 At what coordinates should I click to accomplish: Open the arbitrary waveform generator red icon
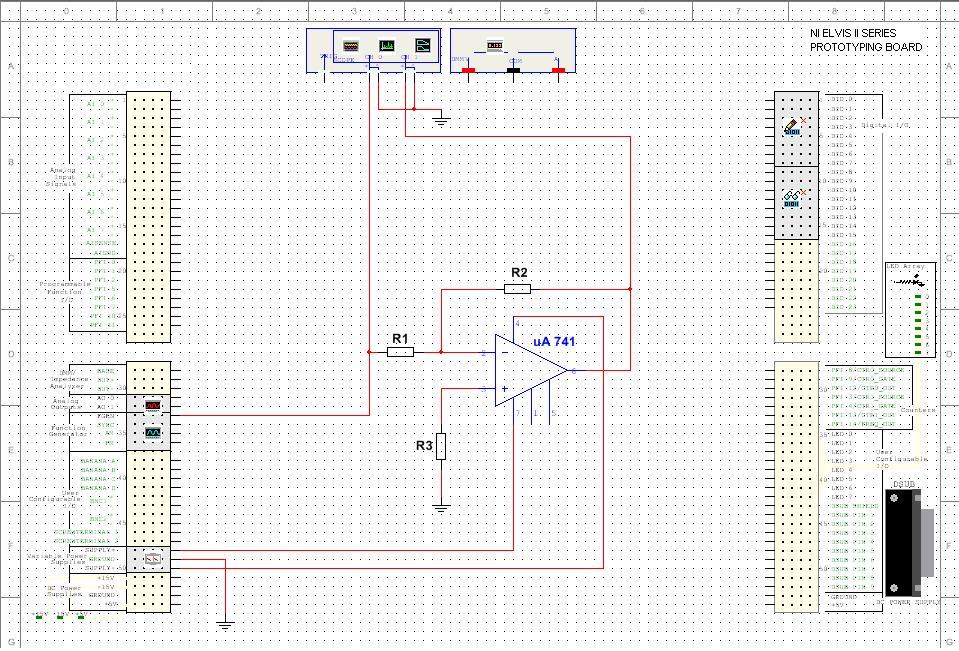pyautogui.click(x=152, y=405)
